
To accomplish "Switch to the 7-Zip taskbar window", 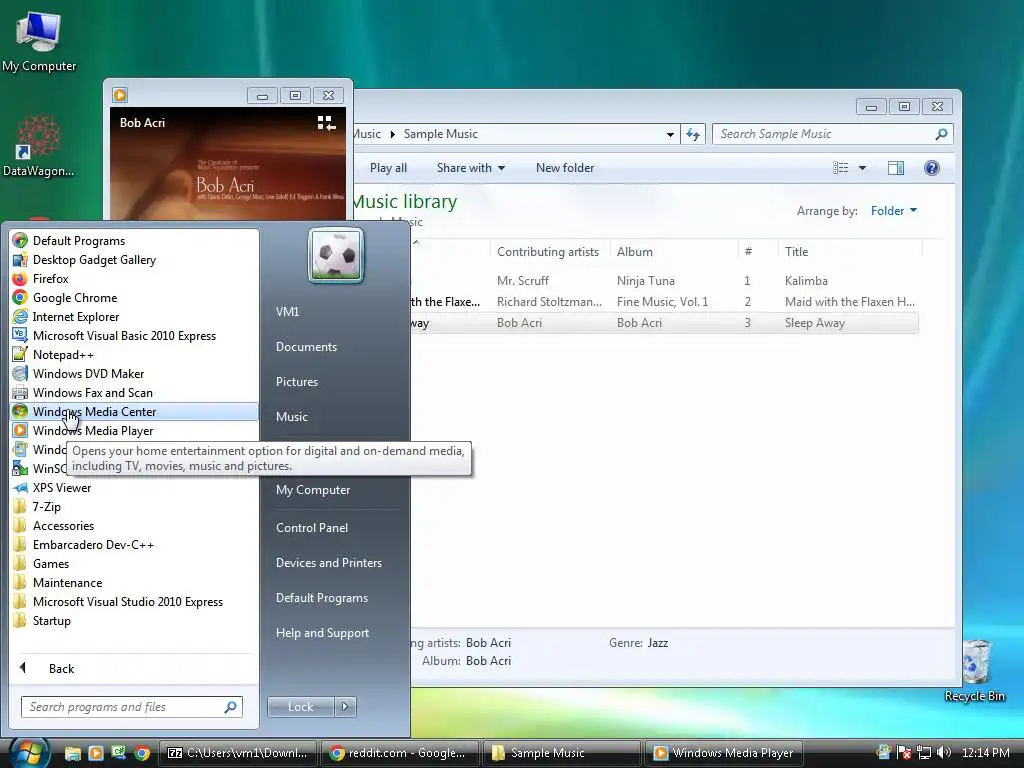I will [x=238, y=753].
